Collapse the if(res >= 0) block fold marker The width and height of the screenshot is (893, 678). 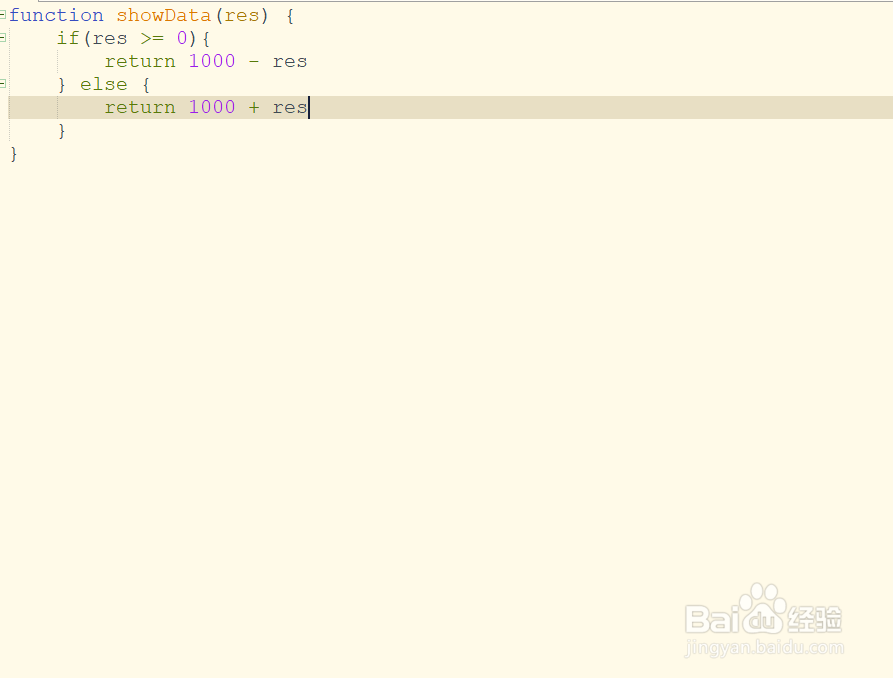[3, 38]
